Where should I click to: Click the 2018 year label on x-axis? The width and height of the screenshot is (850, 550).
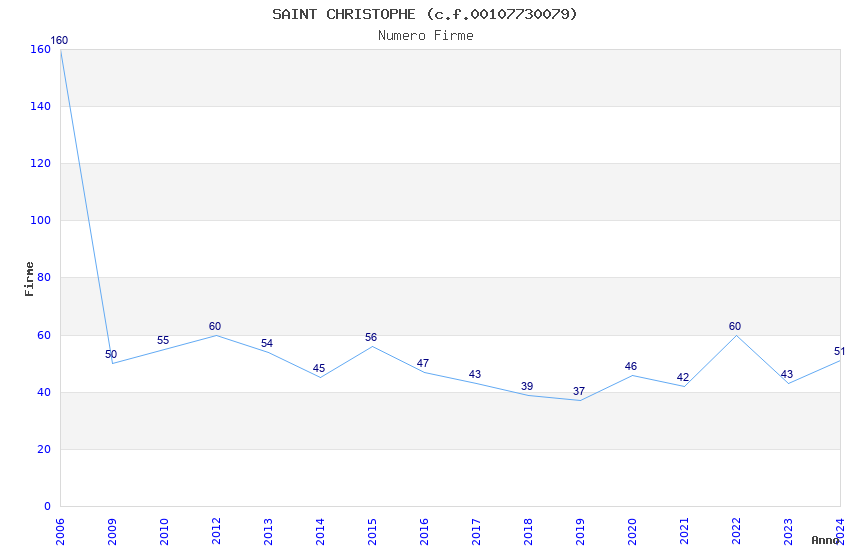coord(528,531)
